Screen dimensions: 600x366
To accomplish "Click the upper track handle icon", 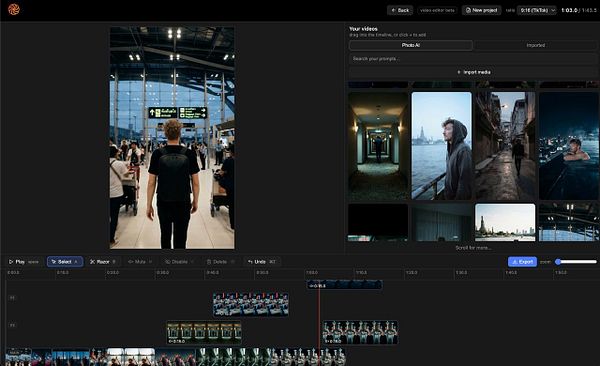I will click(12, 298).
